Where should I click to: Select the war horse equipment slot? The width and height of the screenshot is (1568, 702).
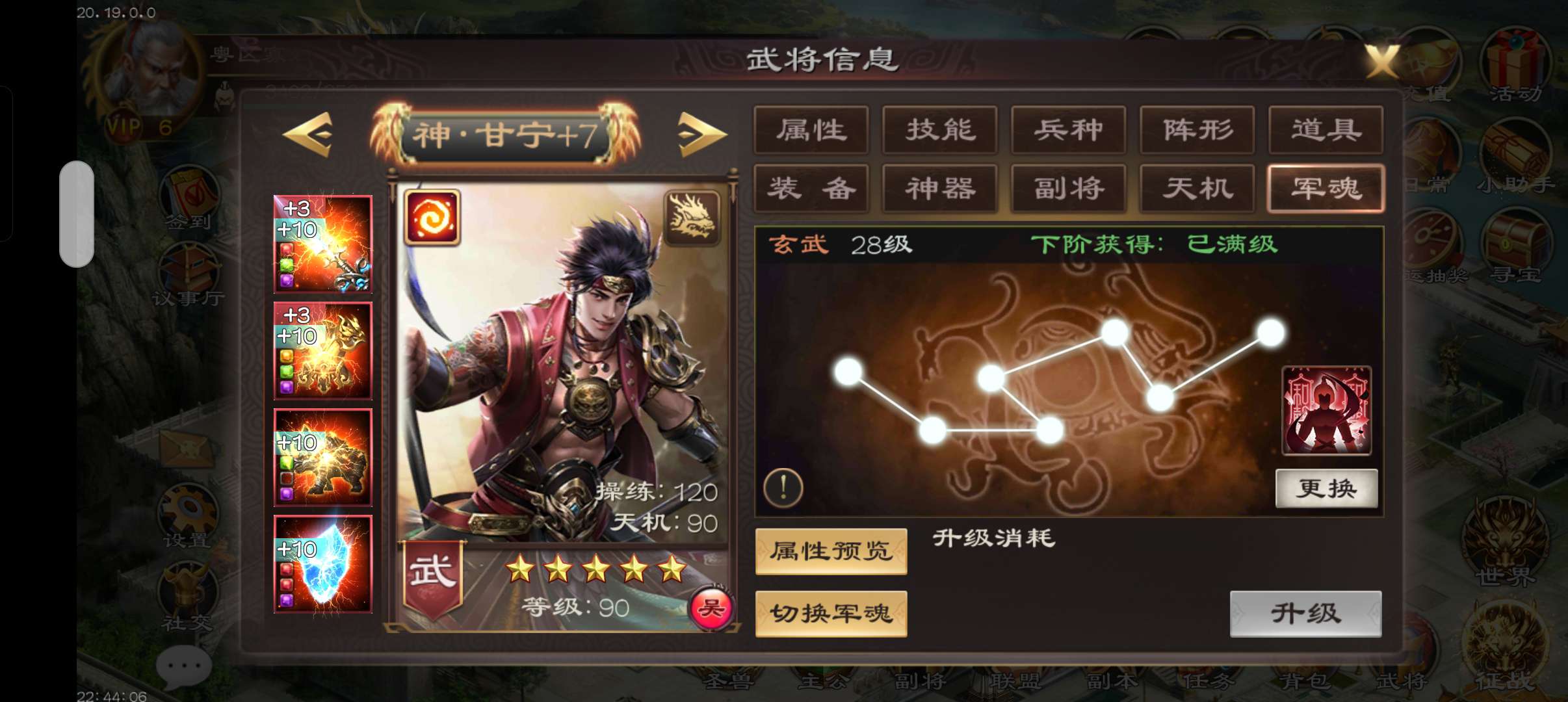pyautogui.click(x=323, y=457)
